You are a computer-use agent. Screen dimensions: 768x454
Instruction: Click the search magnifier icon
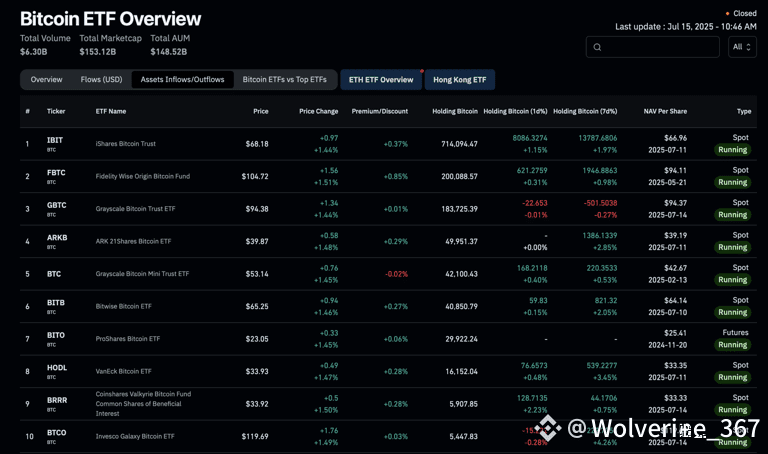[597, 47]
